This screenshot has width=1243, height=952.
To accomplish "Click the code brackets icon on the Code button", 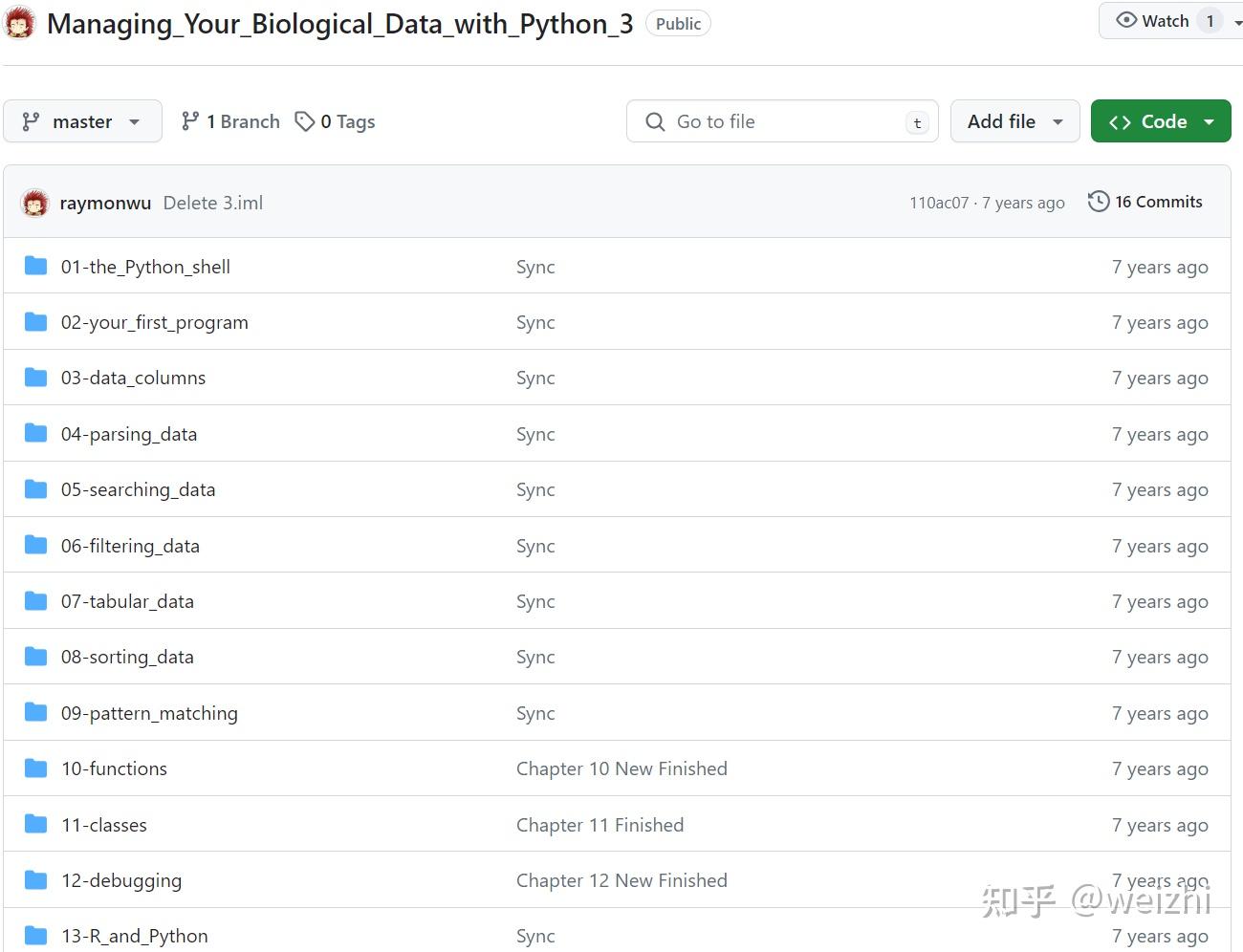I will pyautogui.click(x=1121, y=121).
